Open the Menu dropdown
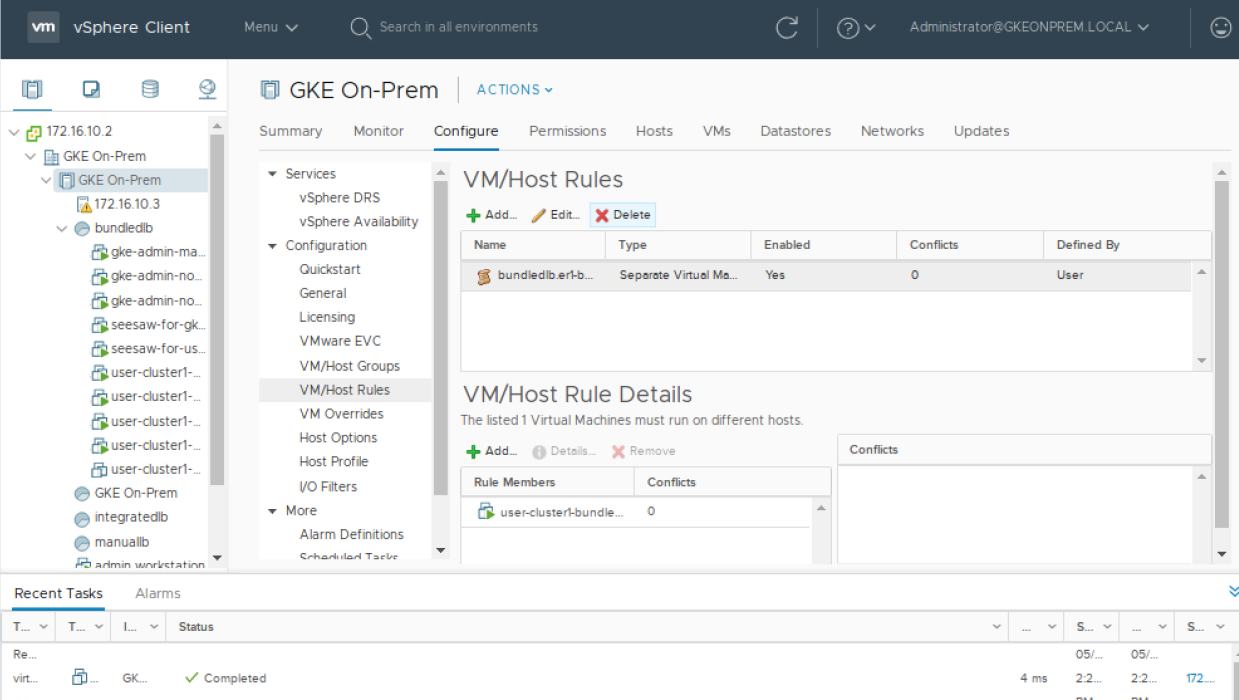The image size is (1239, 700). pos(271,28)
